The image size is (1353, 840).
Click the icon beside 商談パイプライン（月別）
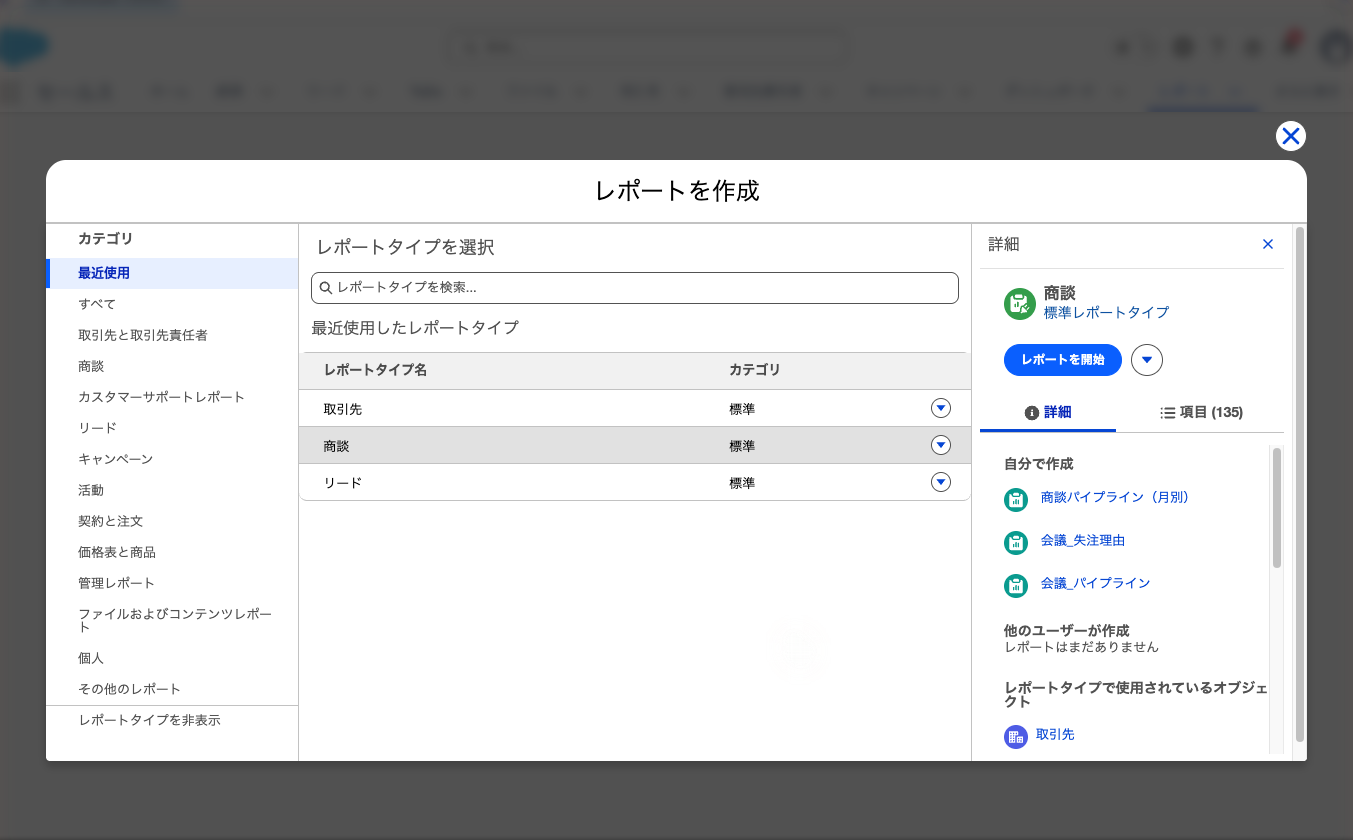pos(1016,499)
